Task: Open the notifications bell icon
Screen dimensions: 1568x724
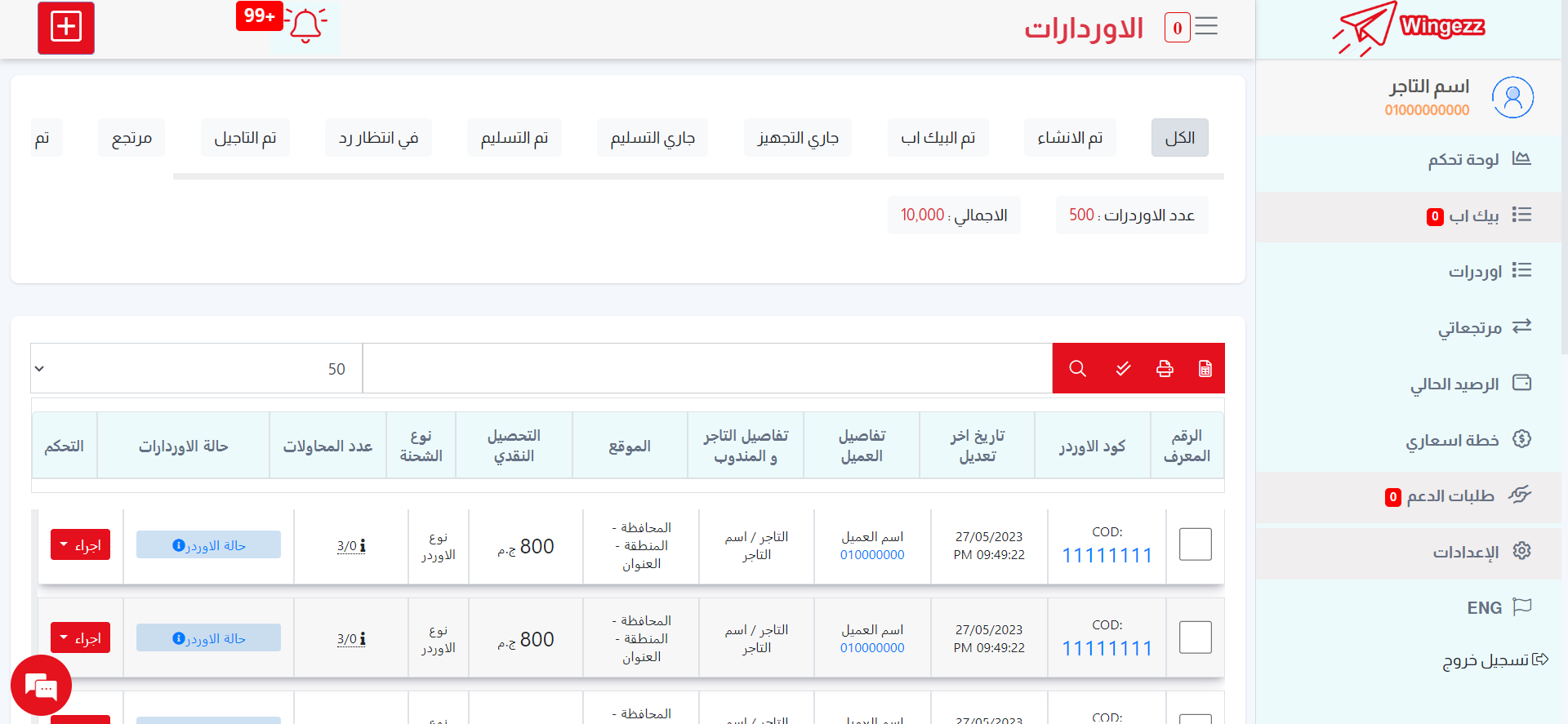Action: point(305,26)
